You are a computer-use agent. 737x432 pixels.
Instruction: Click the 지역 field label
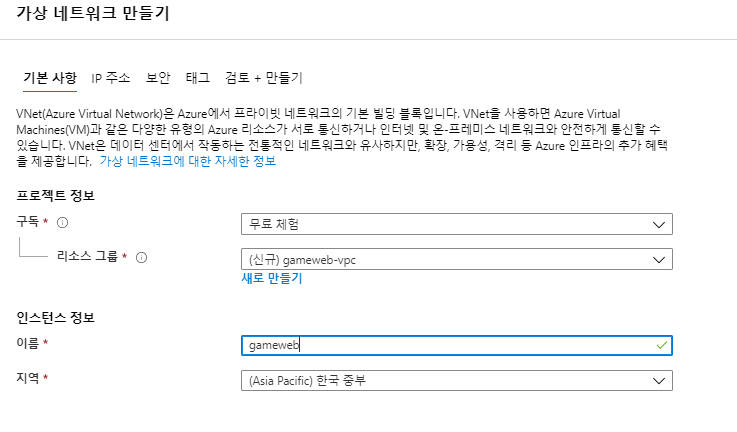(28, 377)
